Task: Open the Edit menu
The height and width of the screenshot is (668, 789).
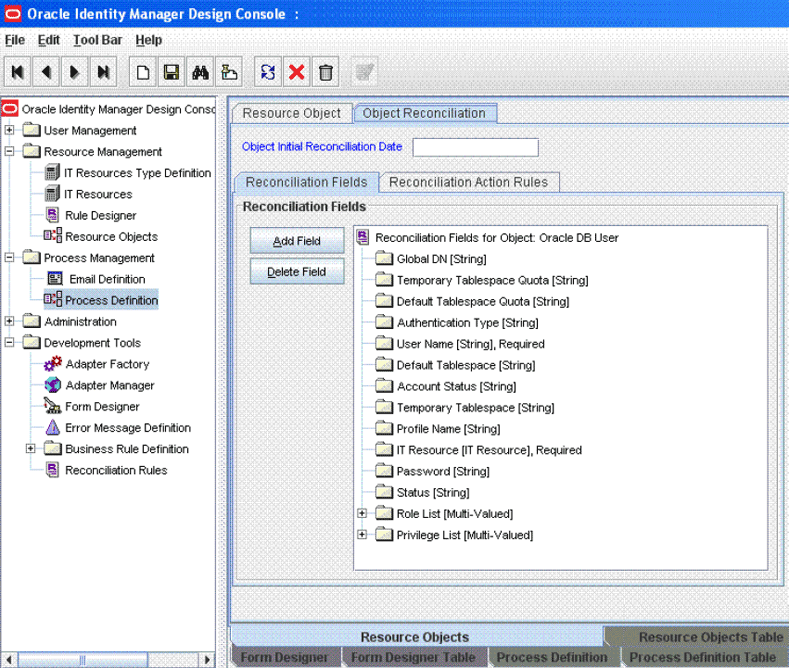Action: (x=49, y=40)
